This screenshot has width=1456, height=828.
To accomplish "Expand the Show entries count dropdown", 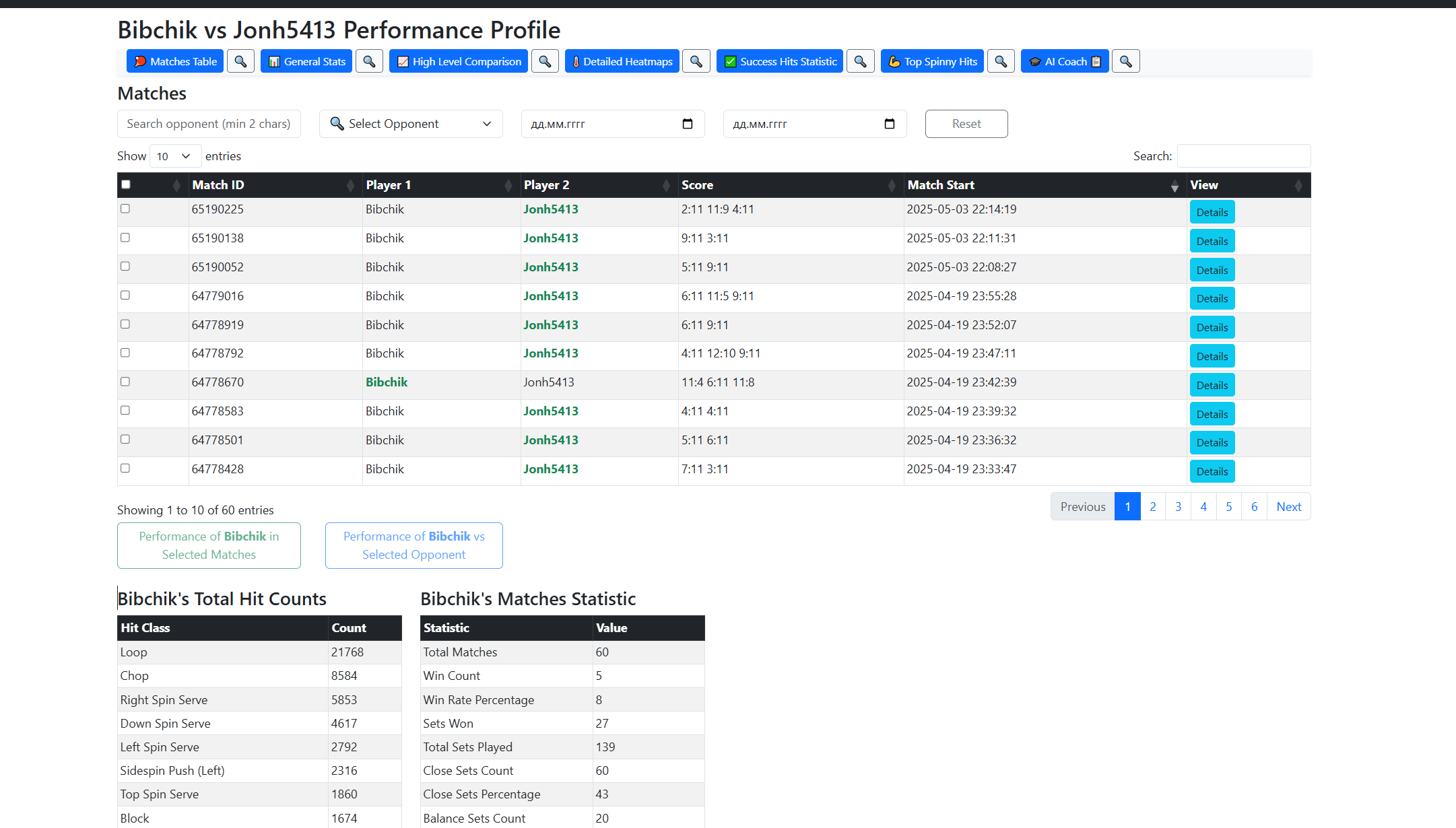I will (175, 156).
